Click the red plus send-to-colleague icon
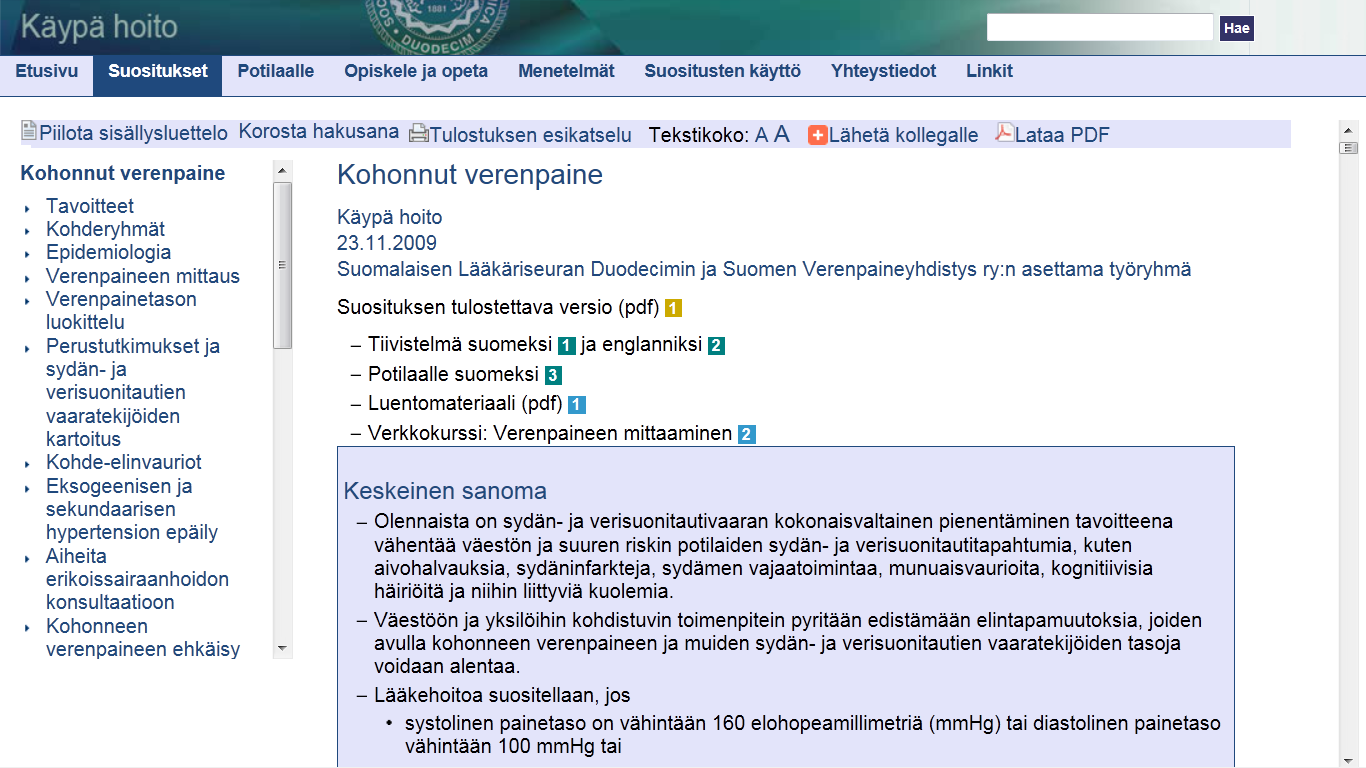Screen dimensions: 1366x768 click(x=818, y=134)
